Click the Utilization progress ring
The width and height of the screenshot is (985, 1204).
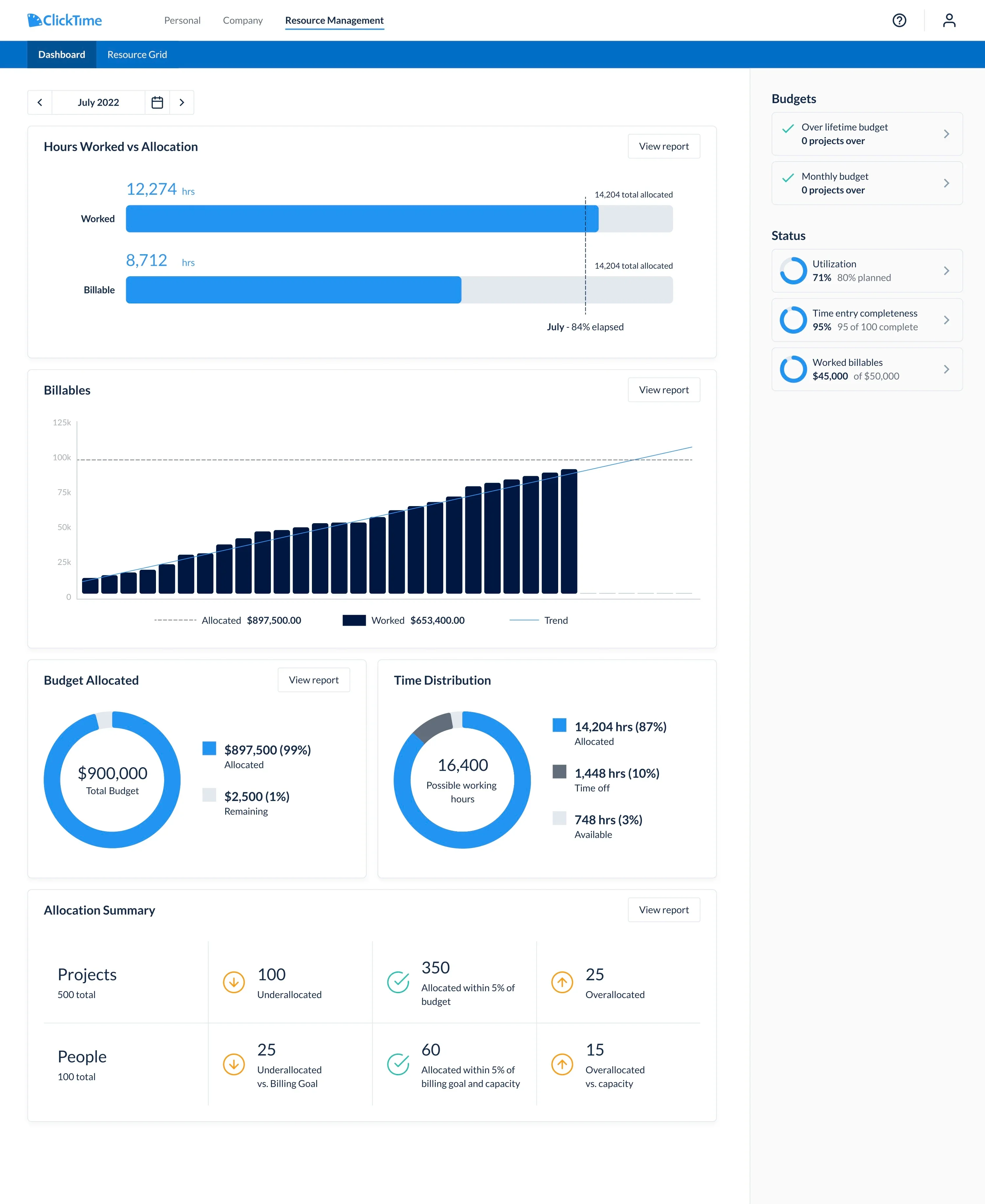point(793,271)
